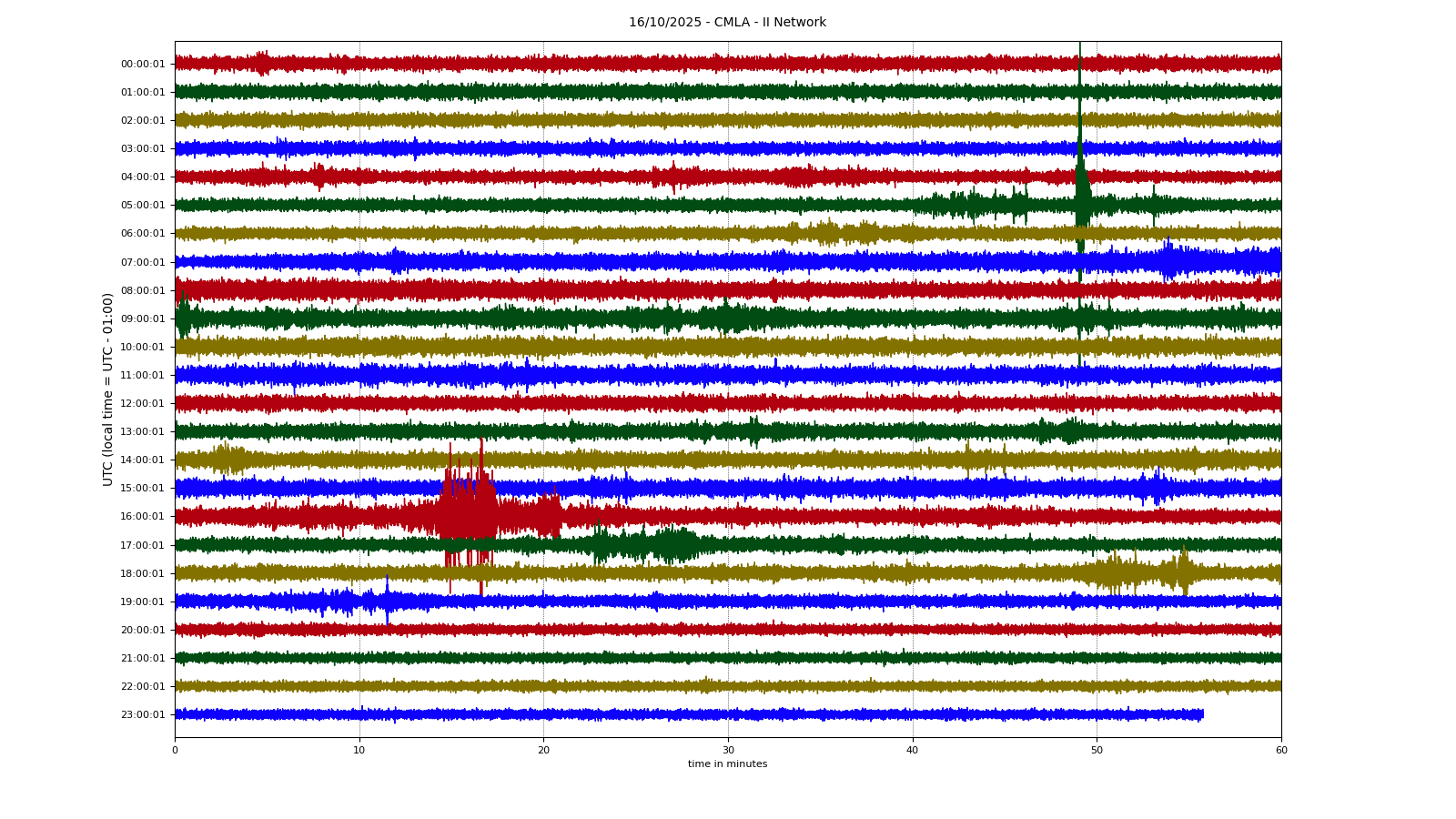This screenshot has width=1456, height=819.
Task: Click the plot title "16/10/2025 - CMLA - II Network"
Action: tap(727, 23)
